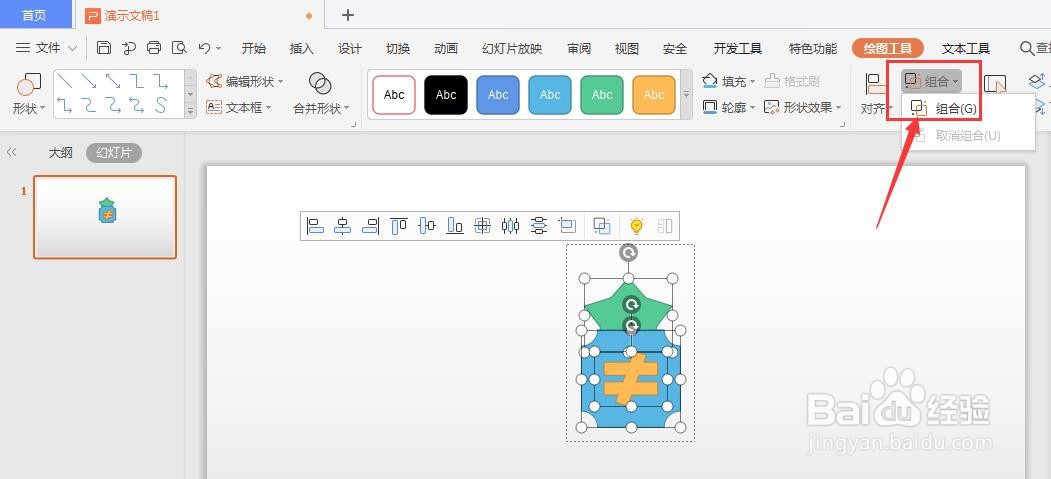
Task: Open the 设计 ribbon tab
Action: [350, 48]
